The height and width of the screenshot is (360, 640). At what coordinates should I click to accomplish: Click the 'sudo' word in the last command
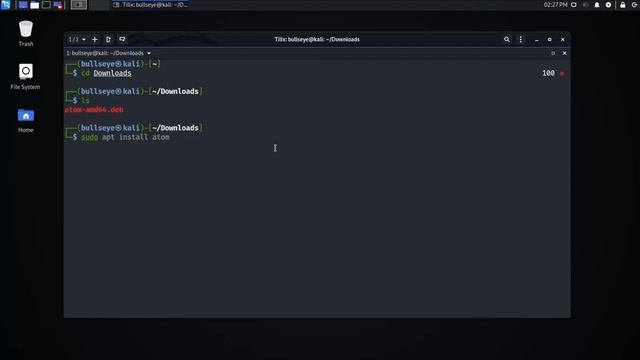tap(89, 137)
